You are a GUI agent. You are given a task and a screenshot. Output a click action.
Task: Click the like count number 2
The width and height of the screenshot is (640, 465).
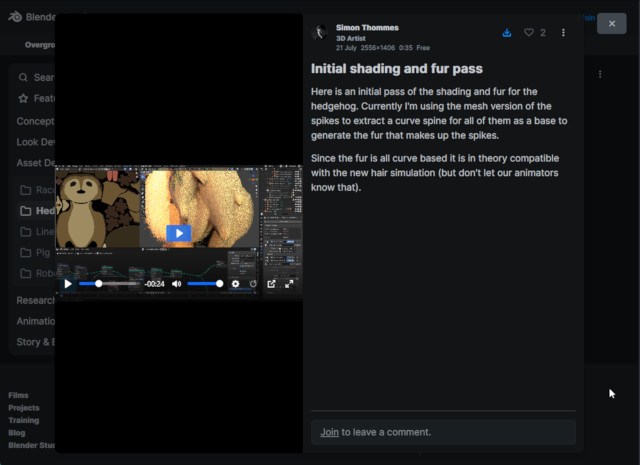pos(543,33)
